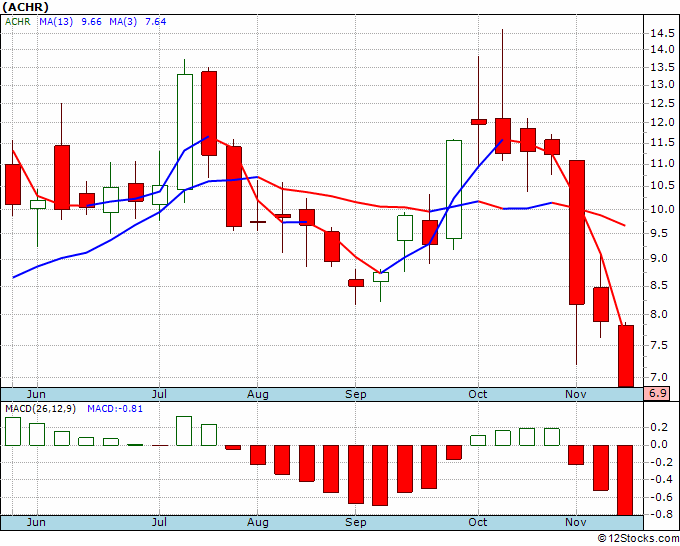Click the Nov label on price axis
Image resolution: width=680 pixels, height=546 pixels.
pos(576,394)
